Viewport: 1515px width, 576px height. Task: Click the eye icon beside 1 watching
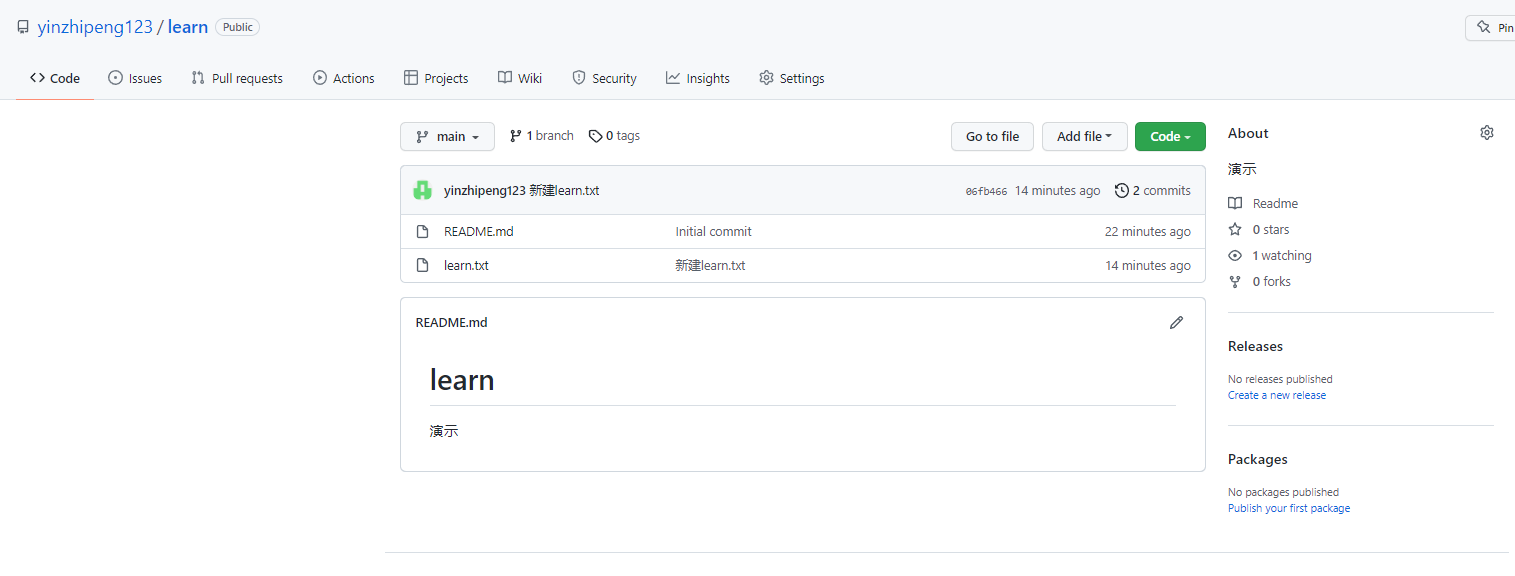[x=1235, y=255]
